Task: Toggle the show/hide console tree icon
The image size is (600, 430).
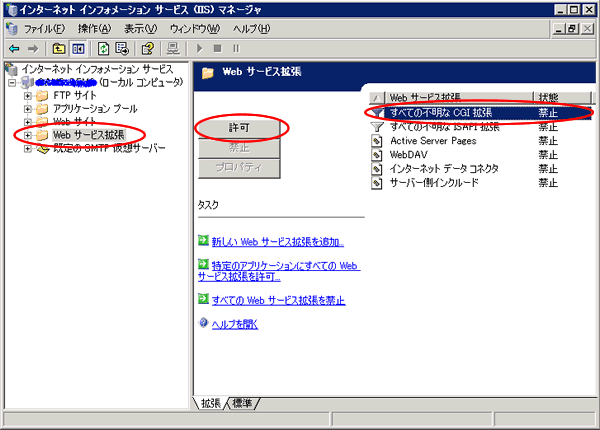Action: point(78,47)
